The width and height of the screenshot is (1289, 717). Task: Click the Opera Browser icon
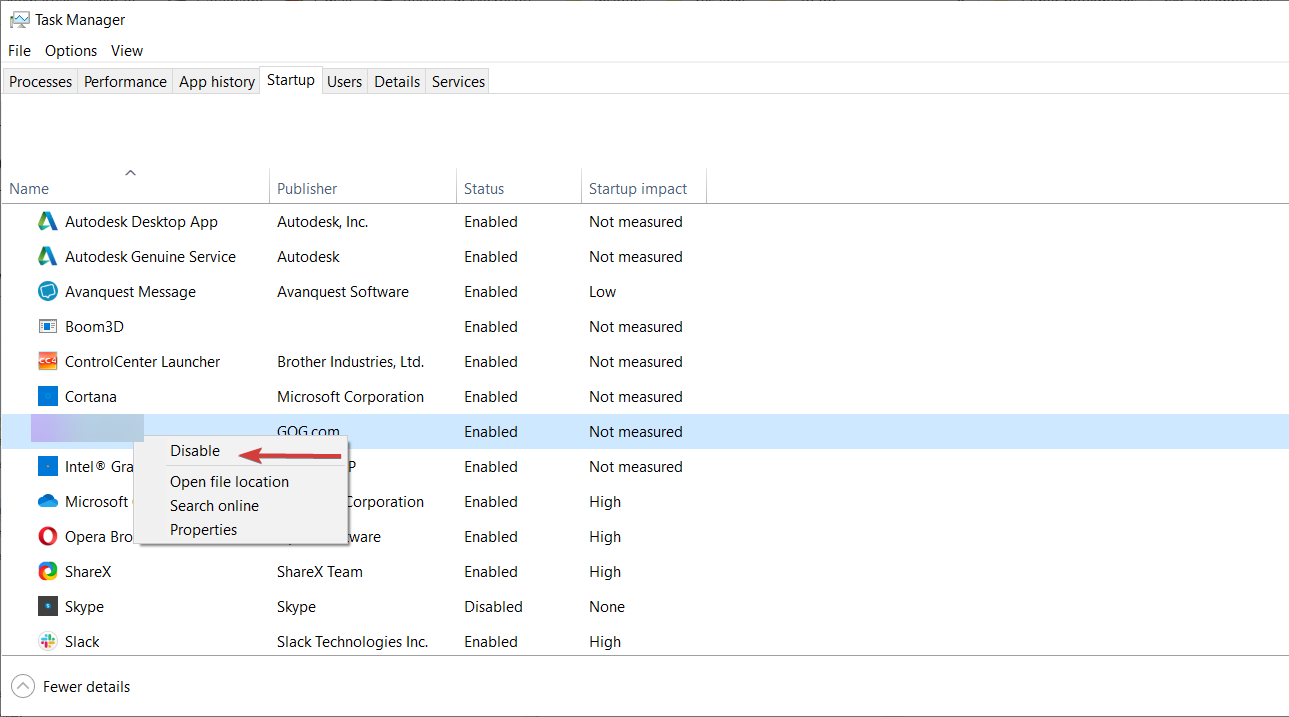47,537
